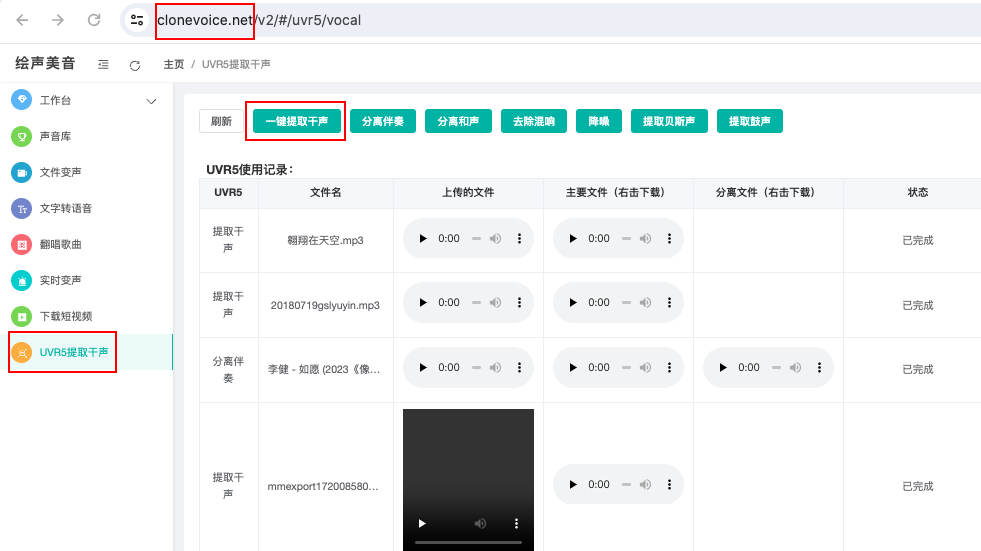Mute uploaded audio of 翱翔在天空.mp3
The height and width of the screenshot is (551, 981).
click(496, 238)
